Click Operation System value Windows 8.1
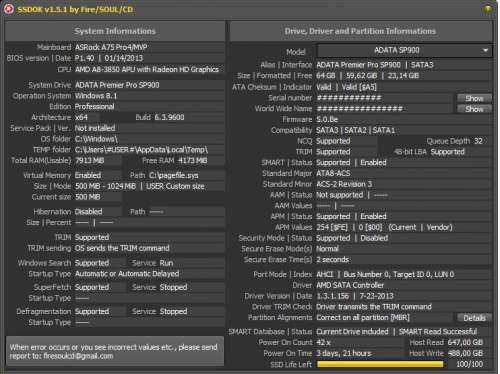 click(96, 96)
